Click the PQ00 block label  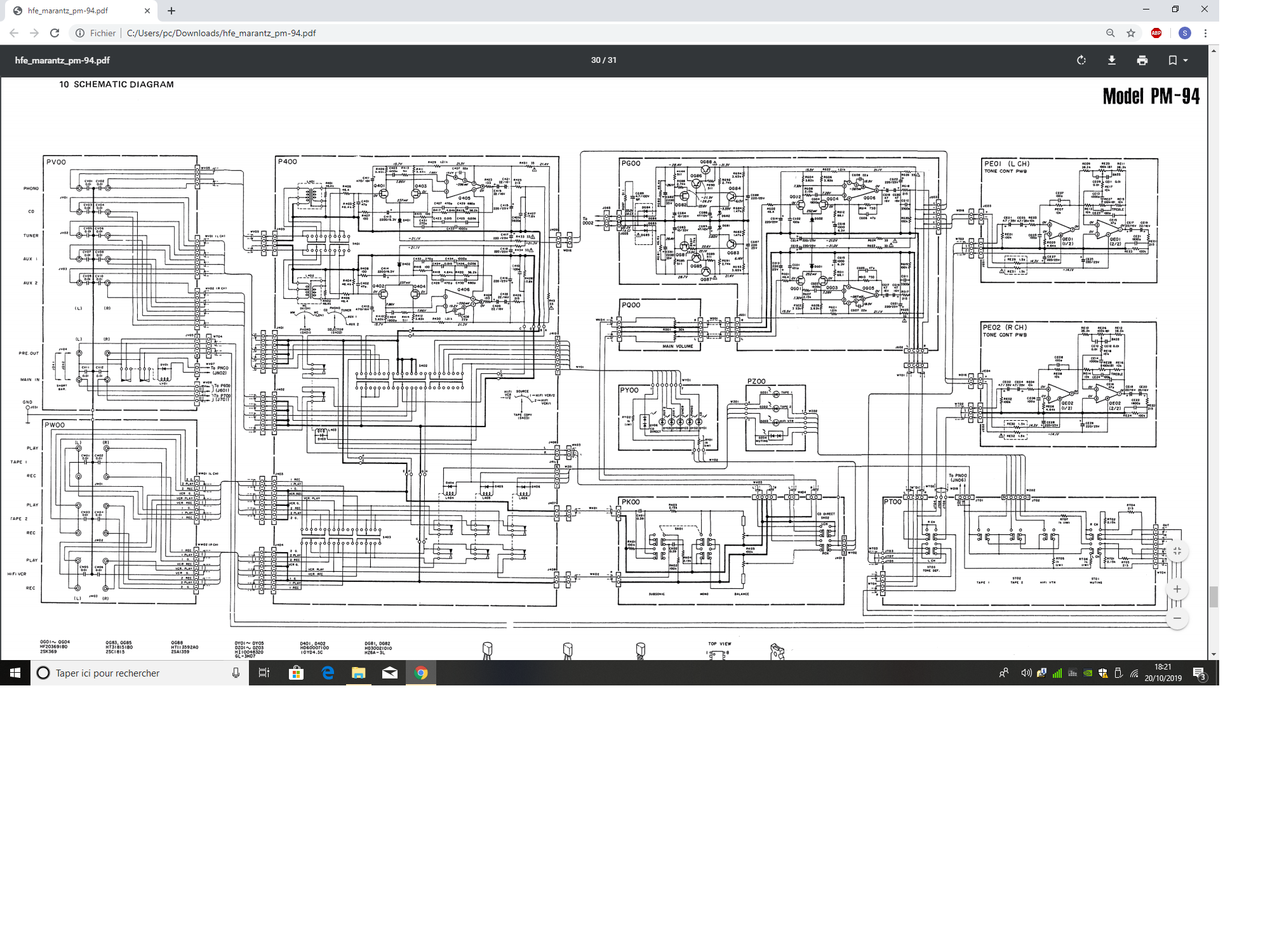tap(631, 305)
